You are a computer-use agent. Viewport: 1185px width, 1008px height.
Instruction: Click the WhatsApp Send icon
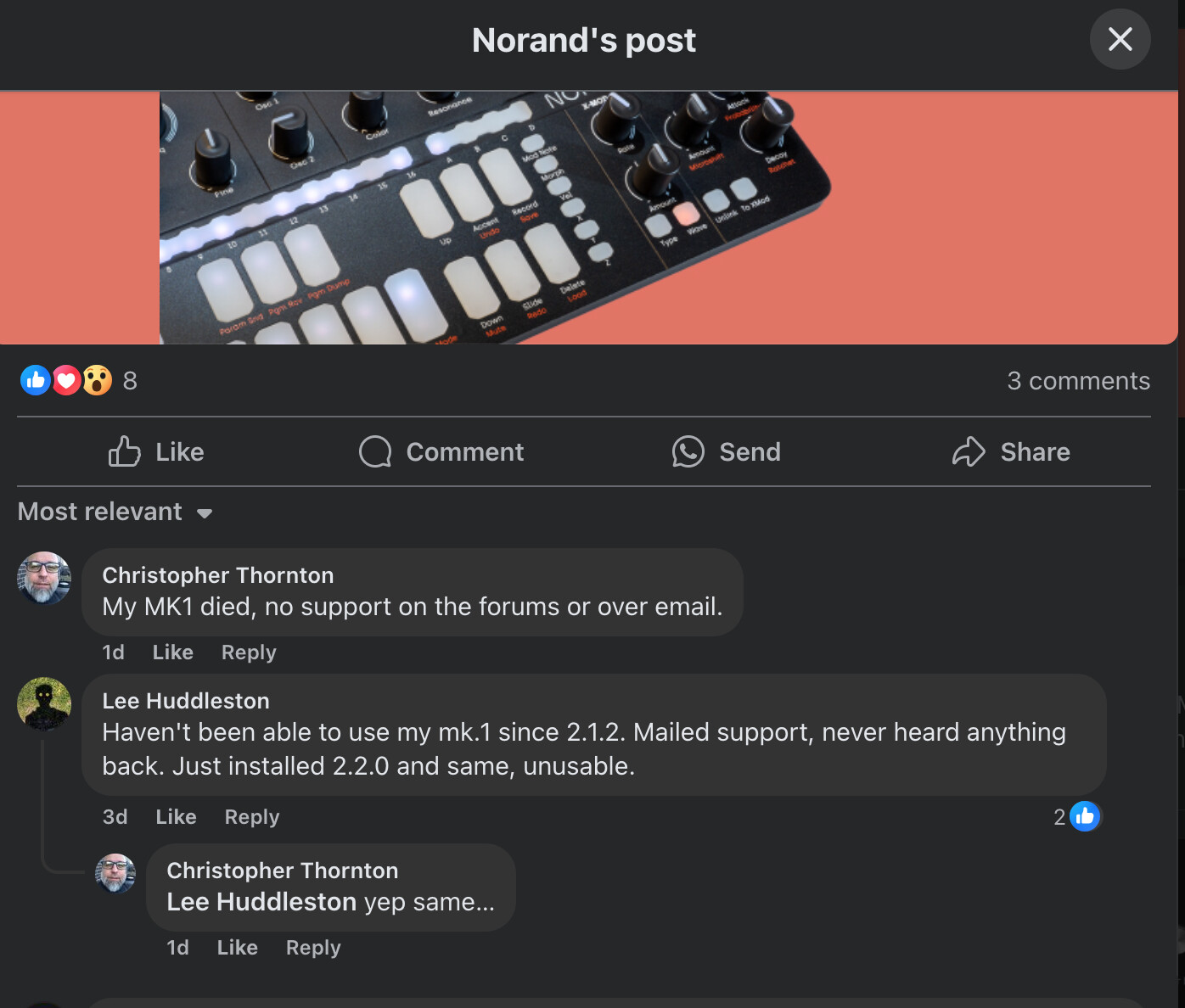(688, 451)
